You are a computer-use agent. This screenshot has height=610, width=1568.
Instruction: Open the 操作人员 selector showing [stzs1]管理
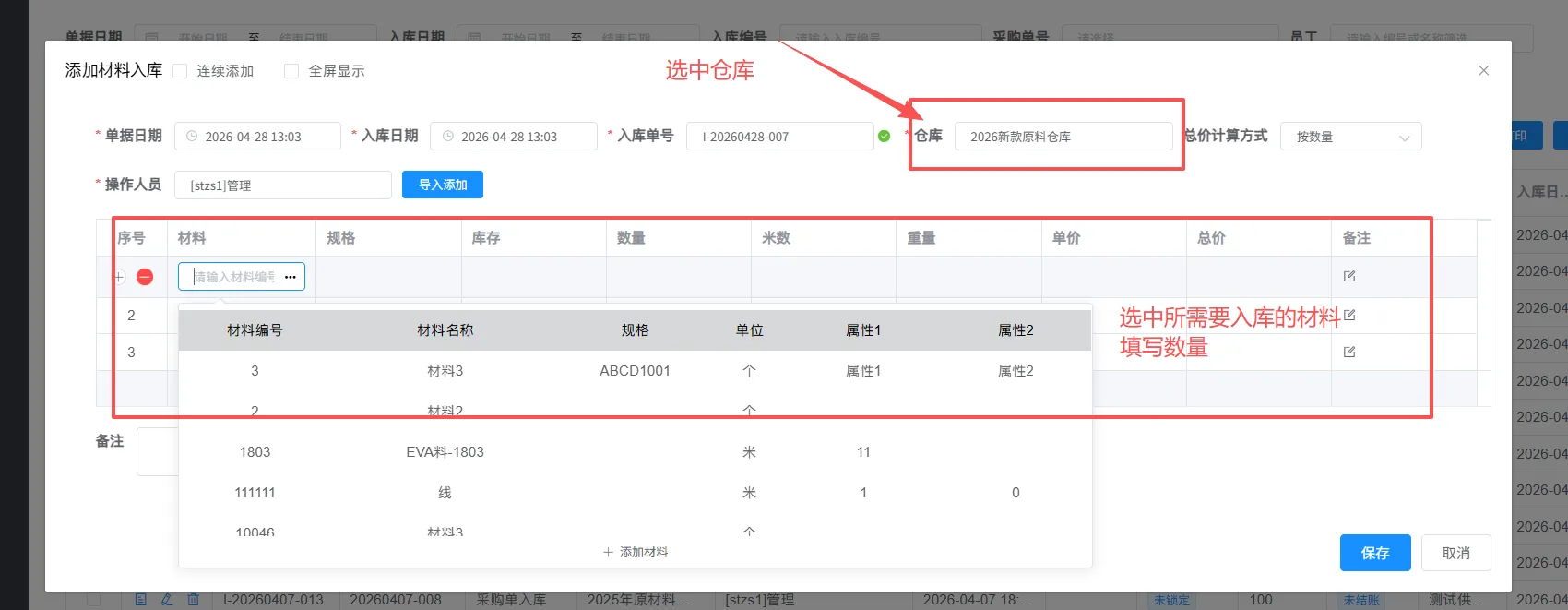pos(283,185)
